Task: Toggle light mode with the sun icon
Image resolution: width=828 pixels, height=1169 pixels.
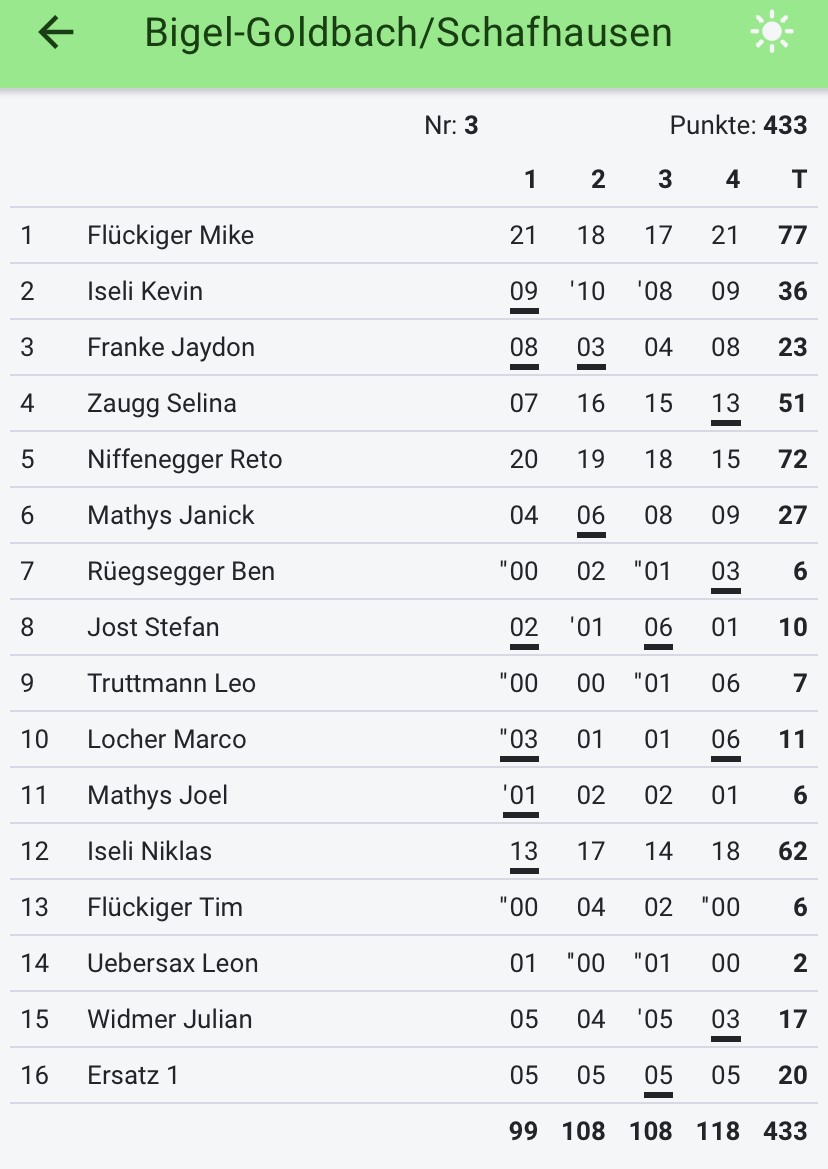Action: point(771,32)
